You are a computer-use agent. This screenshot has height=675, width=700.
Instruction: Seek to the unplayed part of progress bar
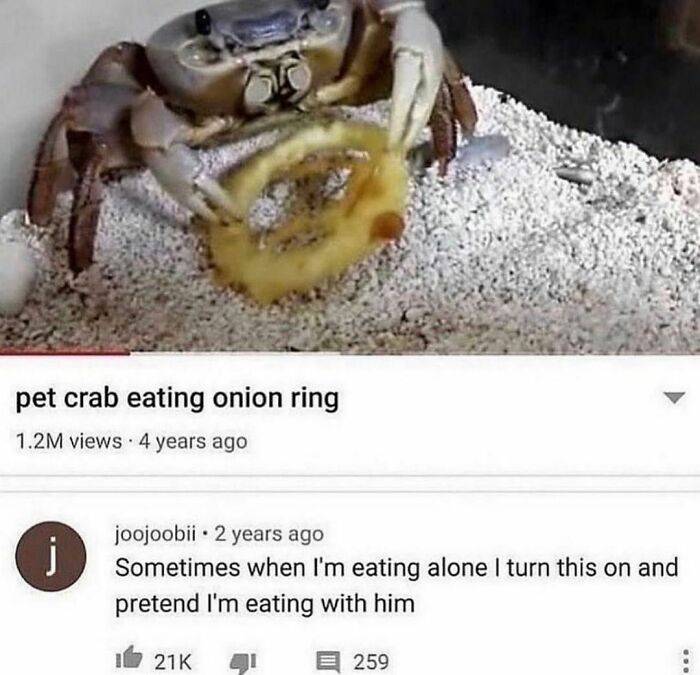click(x=415, y=353)
